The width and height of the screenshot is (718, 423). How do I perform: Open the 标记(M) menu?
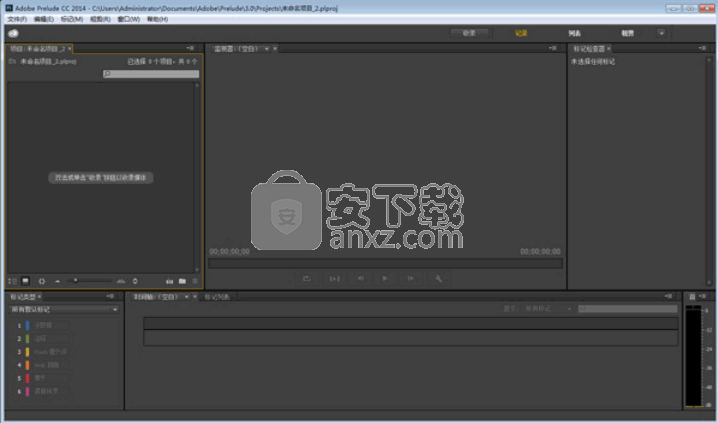coord(72,19)
